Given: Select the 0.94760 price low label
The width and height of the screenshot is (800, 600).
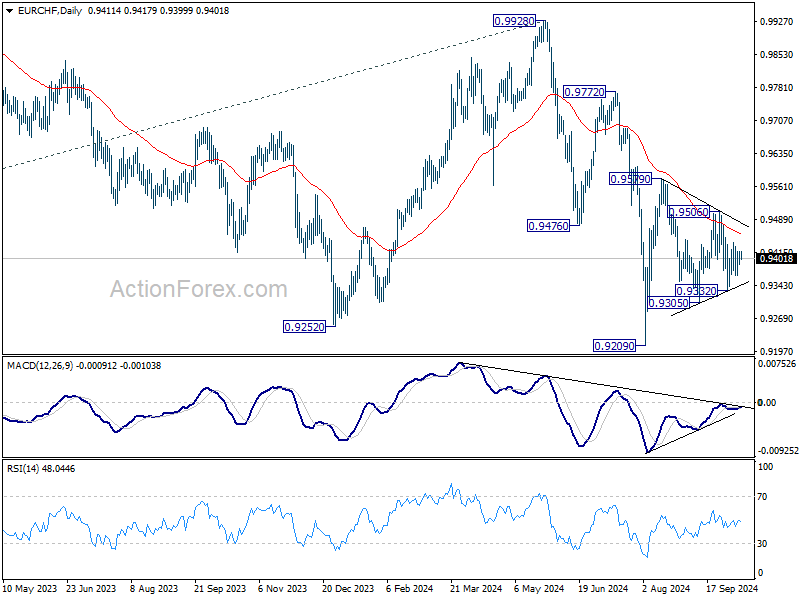Looking at the screenshot, I should 548,226.
